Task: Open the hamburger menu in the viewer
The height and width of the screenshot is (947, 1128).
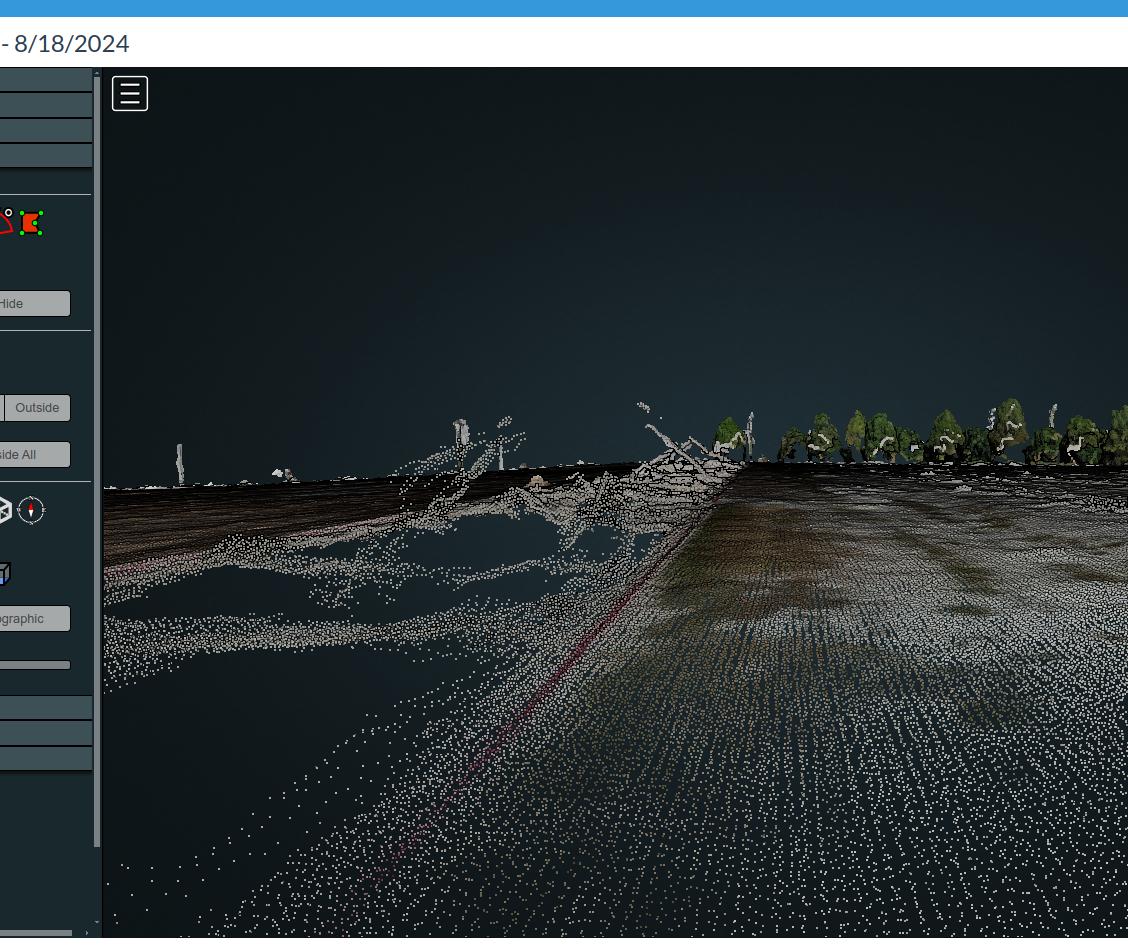Action: tap(130, 93)
